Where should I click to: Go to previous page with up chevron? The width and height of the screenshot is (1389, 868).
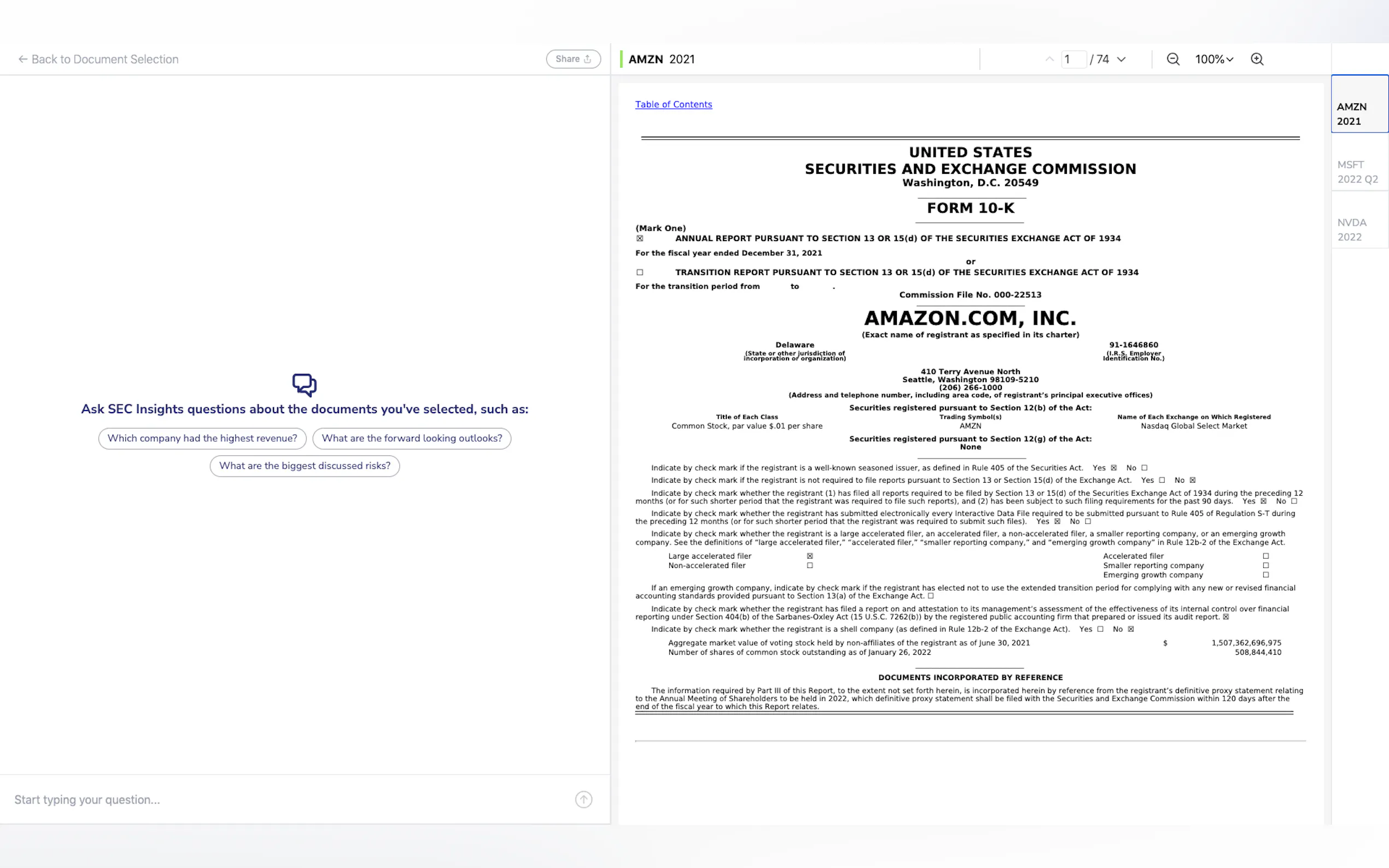click(1049, 59)
